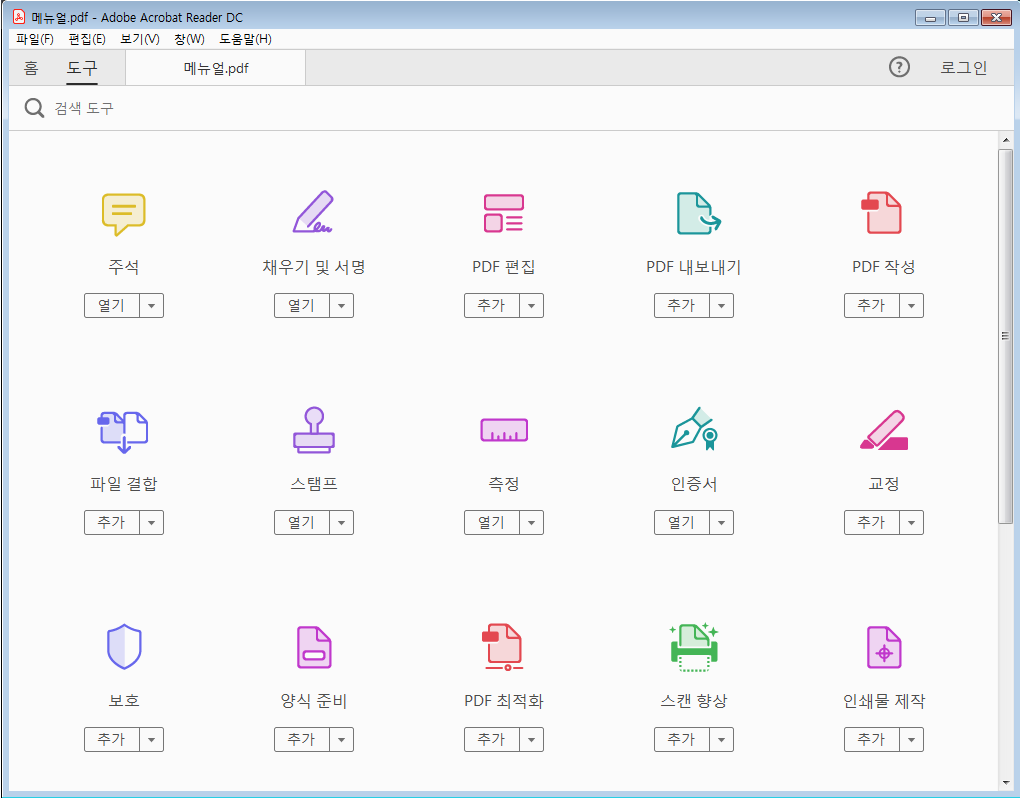This screenshot has height=798, width=1020.
Task: Choose the PDF 작성 create icon
Action: pos(881,212)
